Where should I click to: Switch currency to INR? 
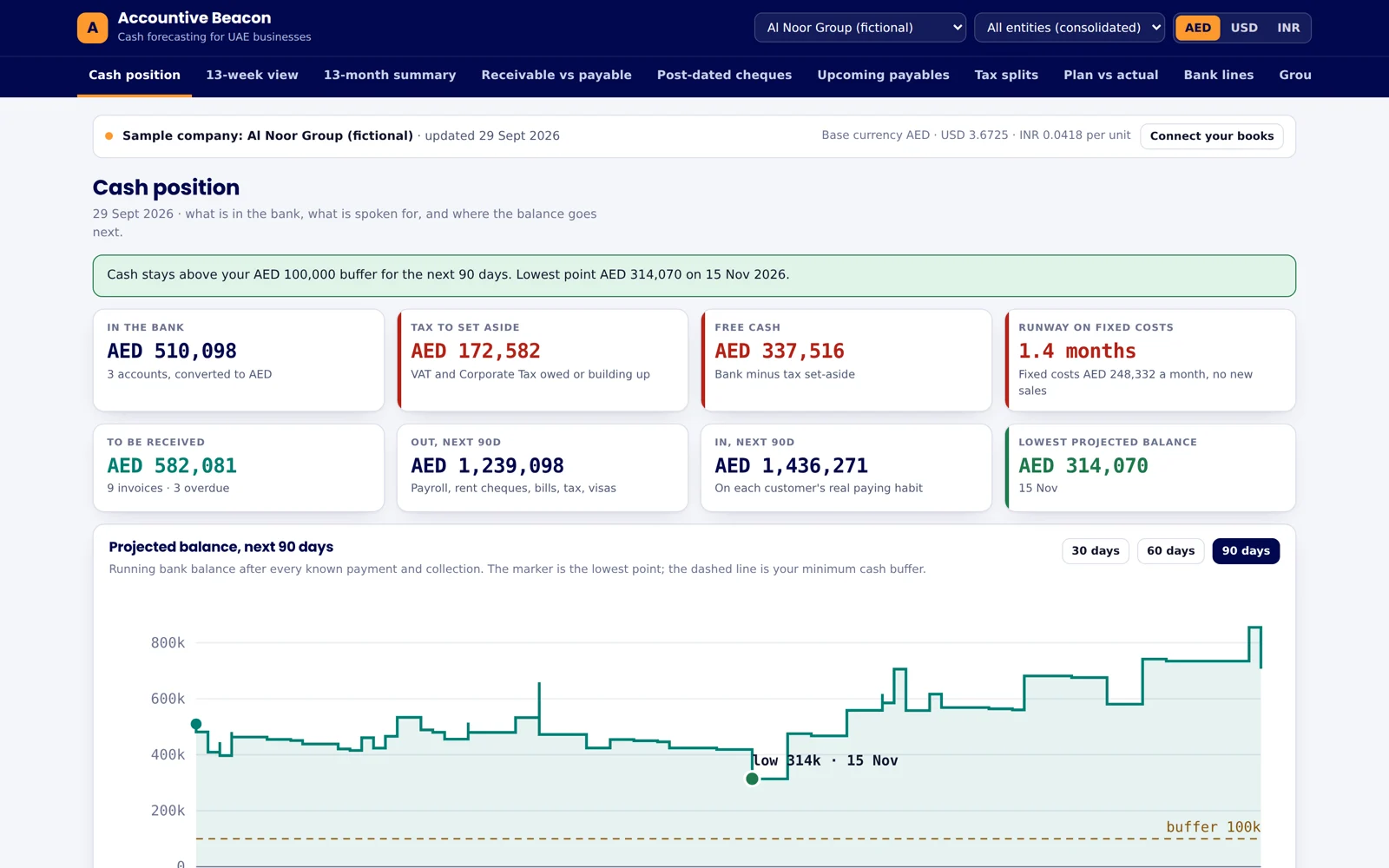1288,28
